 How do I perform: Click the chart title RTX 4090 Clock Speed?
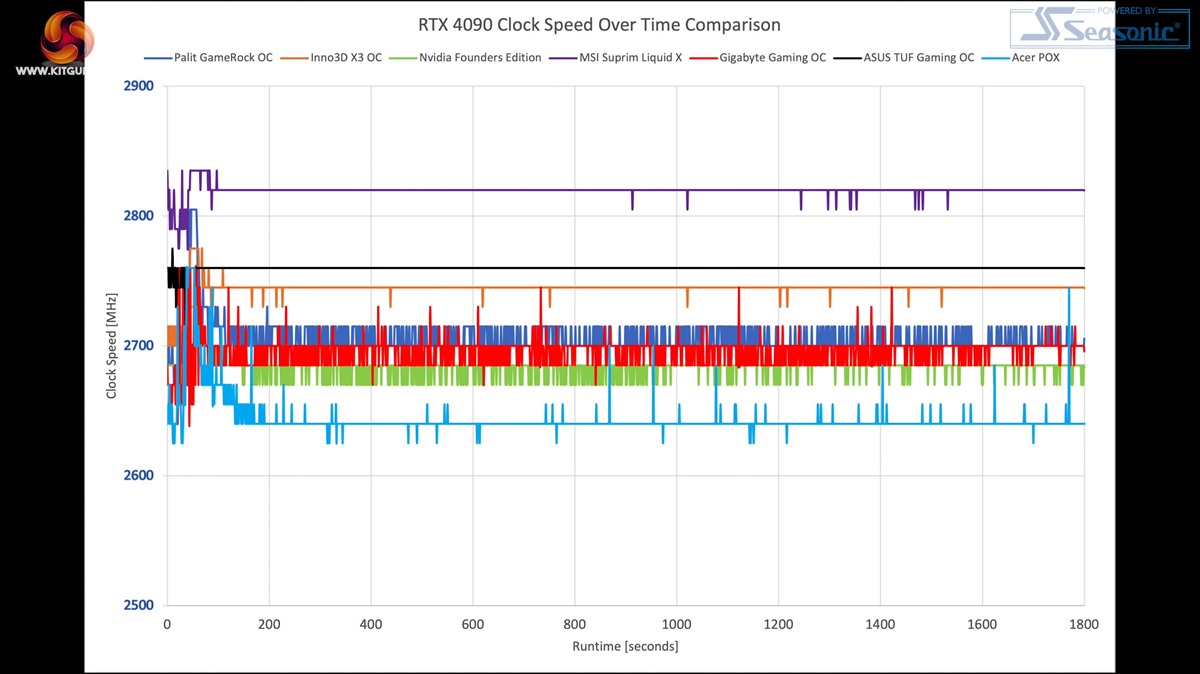click(600, 25)
